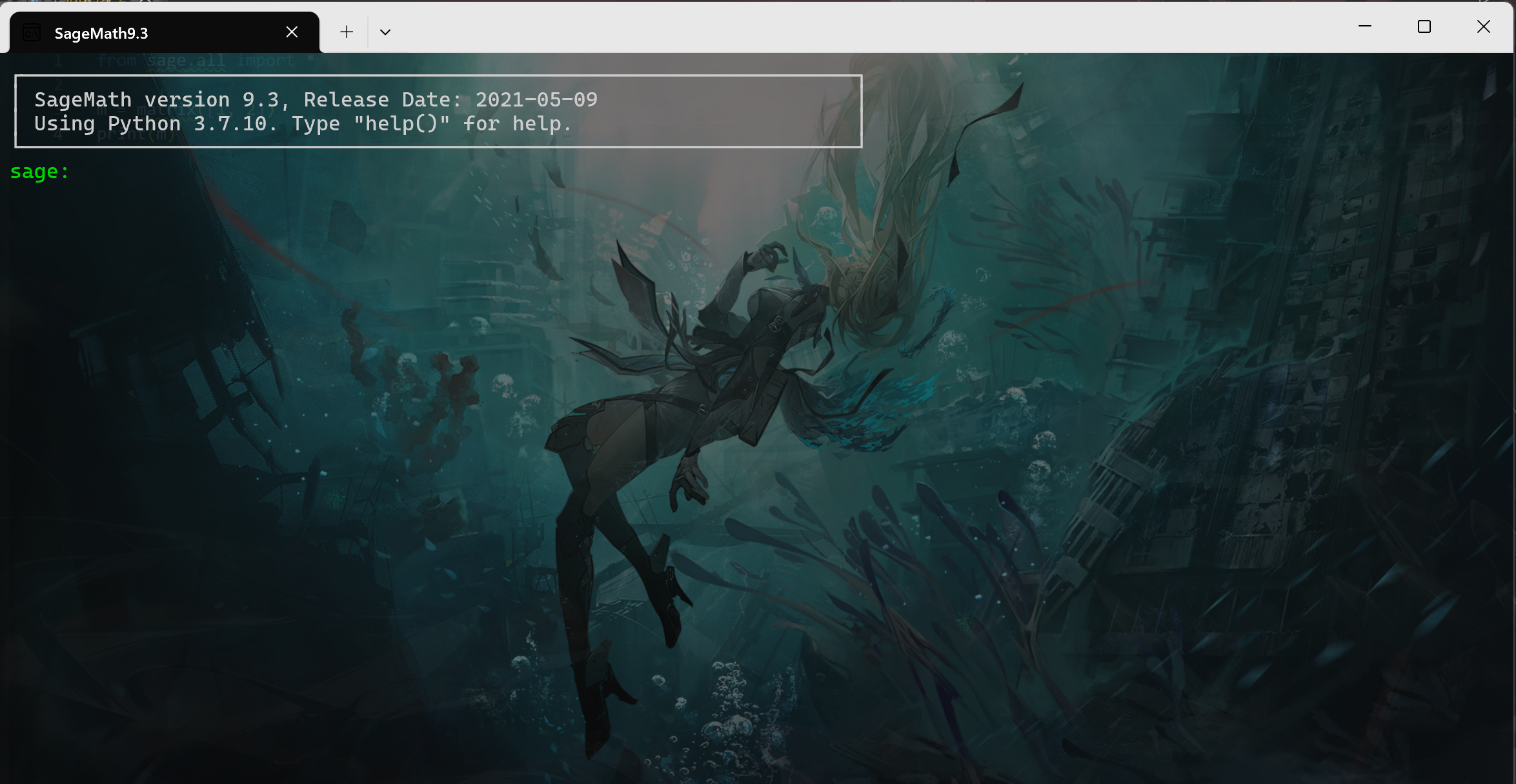Click "for help." at banner end
The image size is (1516, 784).
(517, 124)
